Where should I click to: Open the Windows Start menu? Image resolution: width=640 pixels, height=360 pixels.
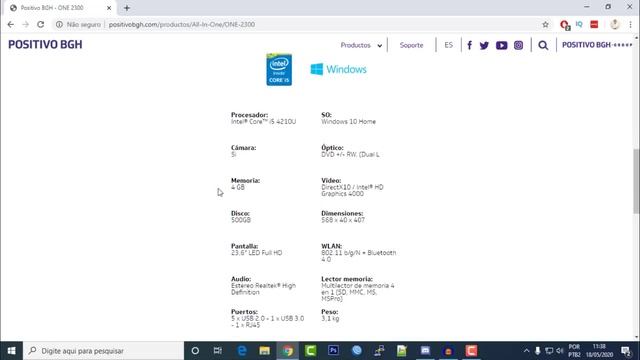coord(11,351)
